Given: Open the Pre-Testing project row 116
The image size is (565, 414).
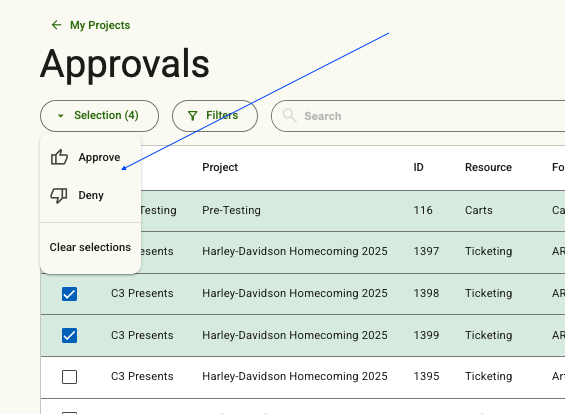Looking at the screenshot, I should (303, 211).
